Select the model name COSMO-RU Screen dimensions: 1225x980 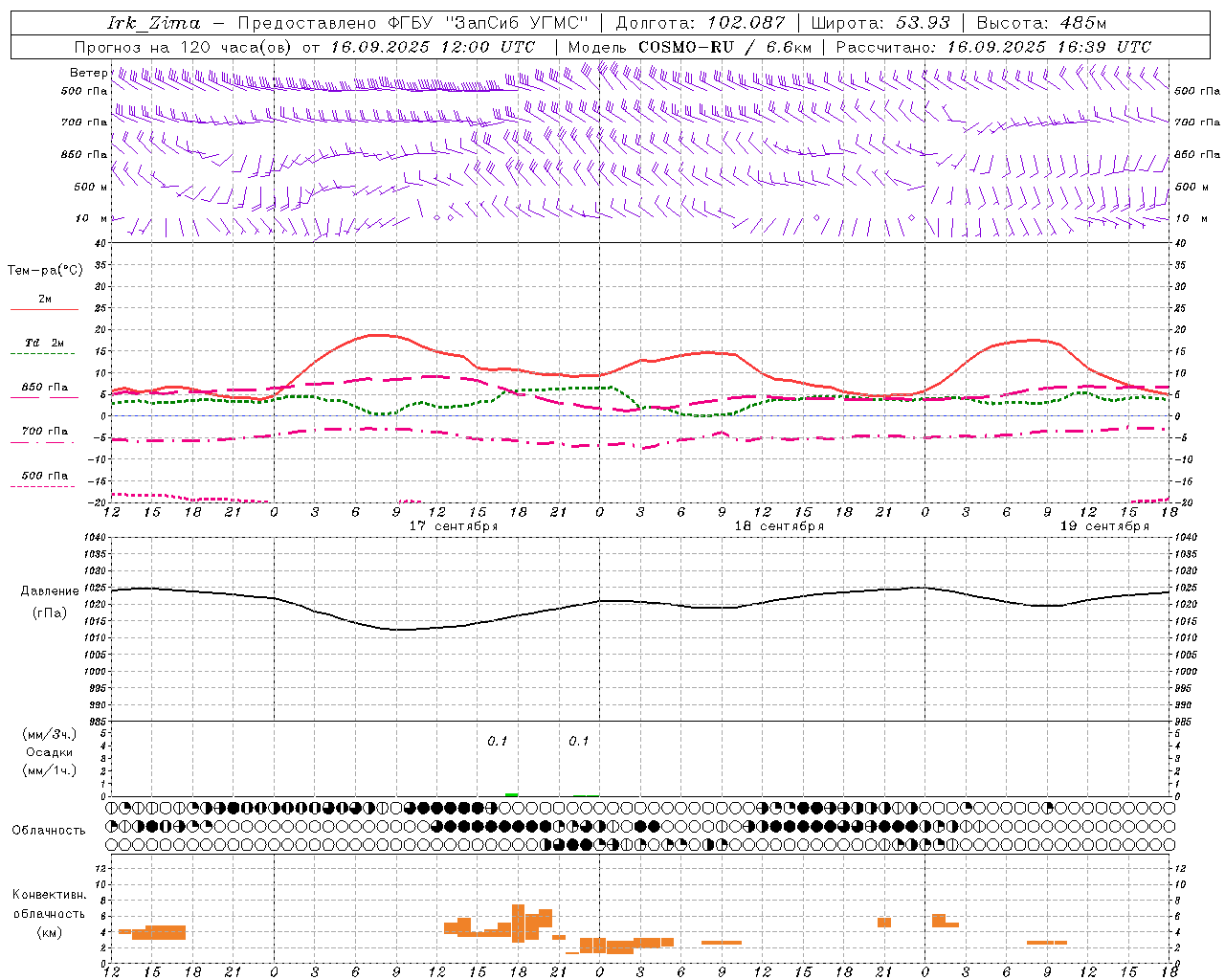click(685, 47)
